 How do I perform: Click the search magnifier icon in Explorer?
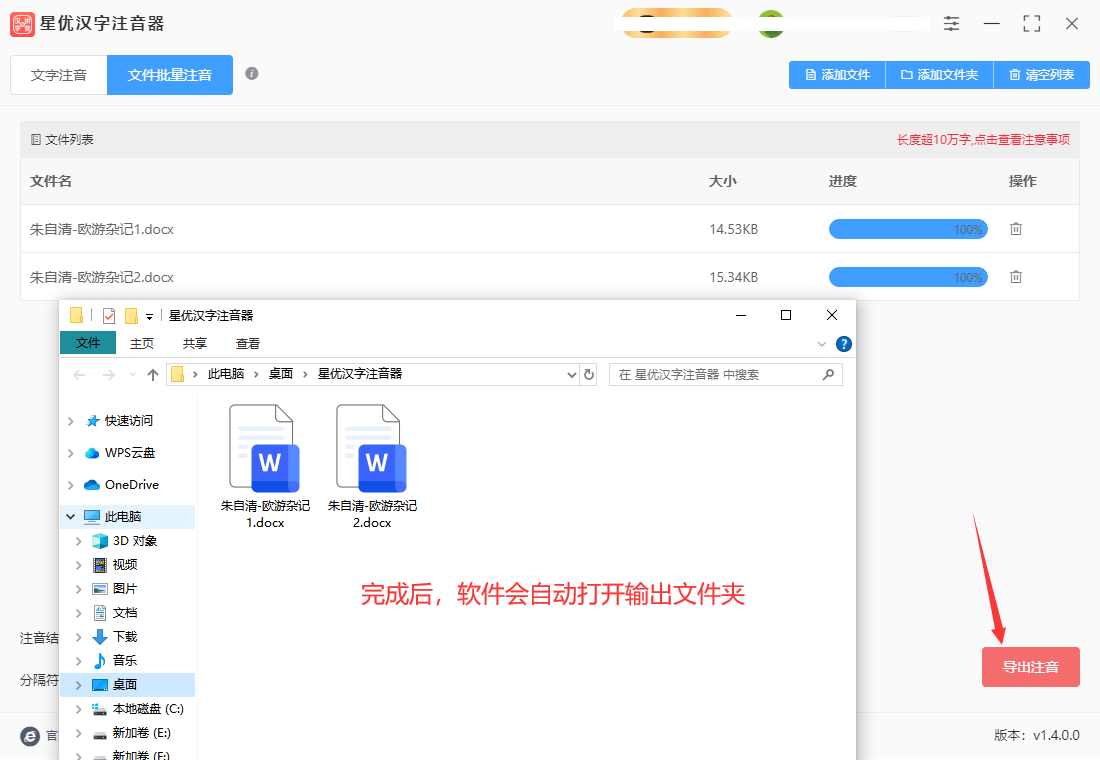829,375
